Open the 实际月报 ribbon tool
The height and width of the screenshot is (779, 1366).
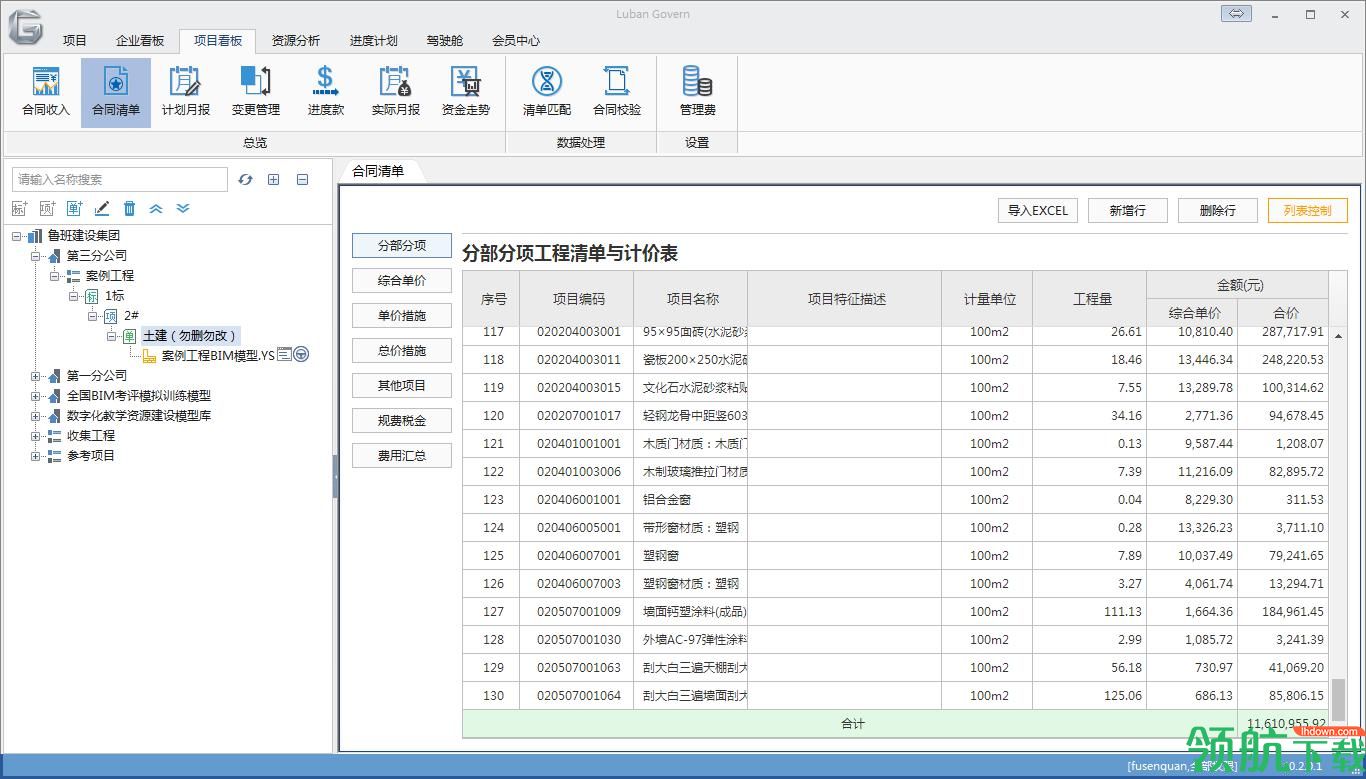396,92
